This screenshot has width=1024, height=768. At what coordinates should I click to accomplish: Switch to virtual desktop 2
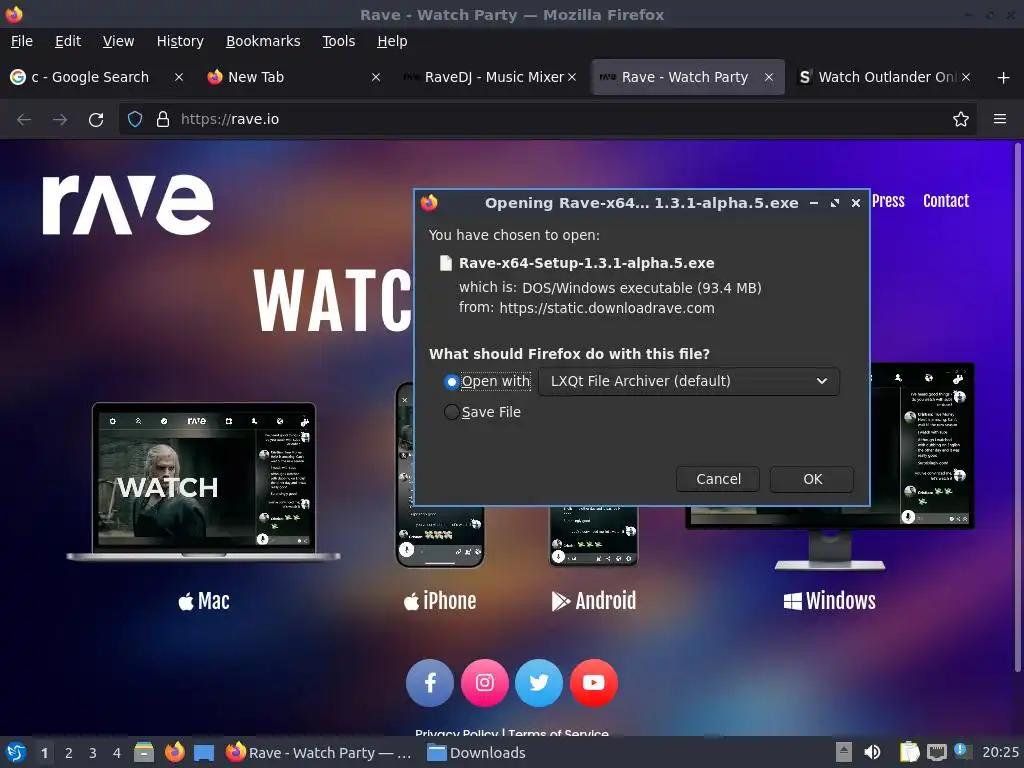click(69, 753)
